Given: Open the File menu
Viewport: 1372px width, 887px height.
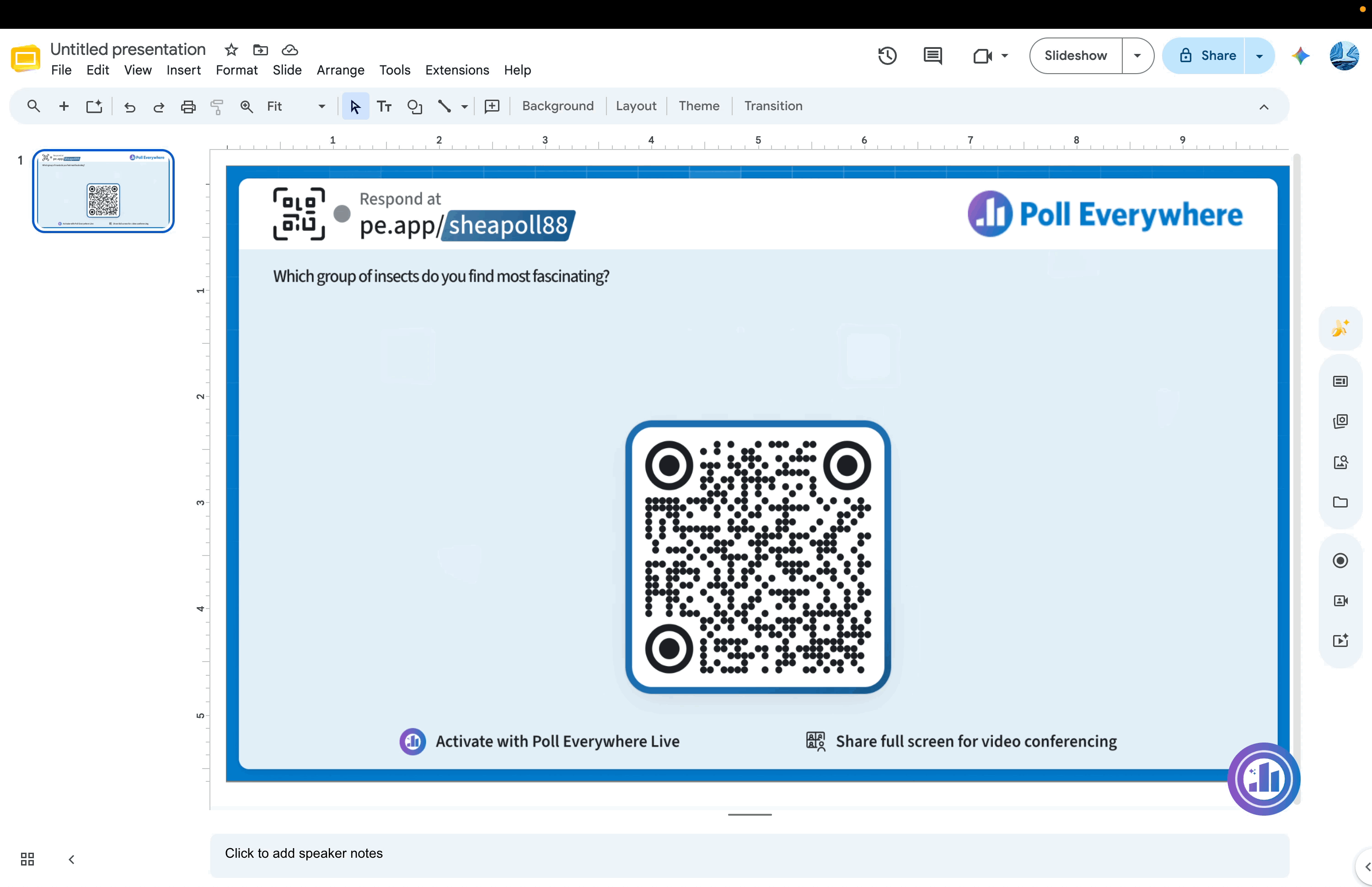Looking at the screenshot, I should coord(61,70).
